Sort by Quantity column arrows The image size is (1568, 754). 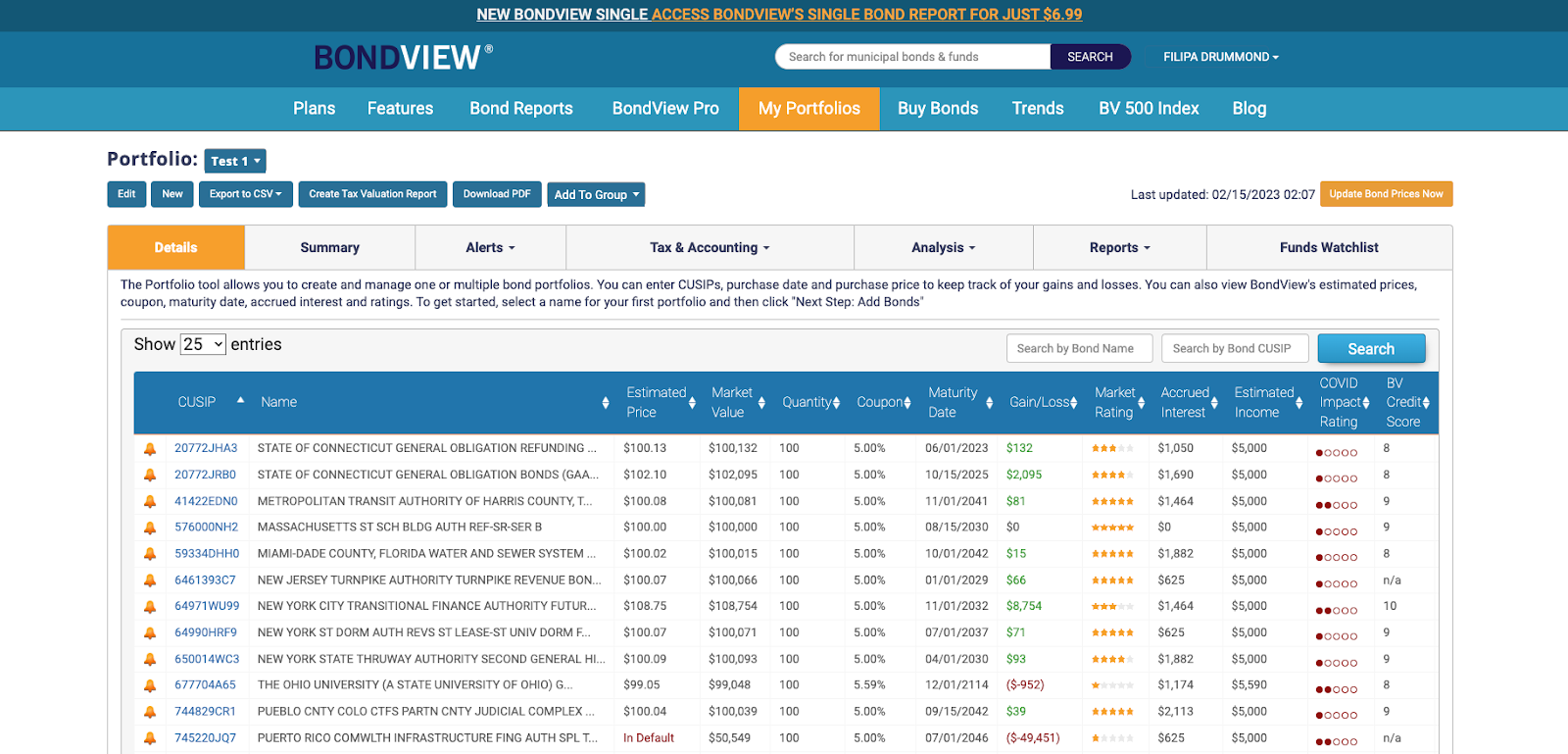(836, 403)
